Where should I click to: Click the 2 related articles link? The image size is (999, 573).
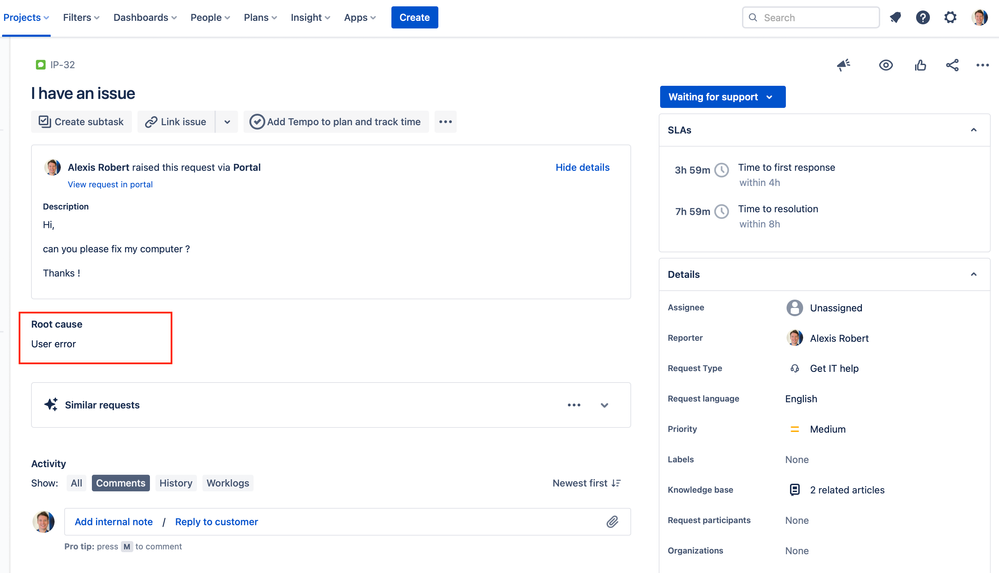coord(847,490)
